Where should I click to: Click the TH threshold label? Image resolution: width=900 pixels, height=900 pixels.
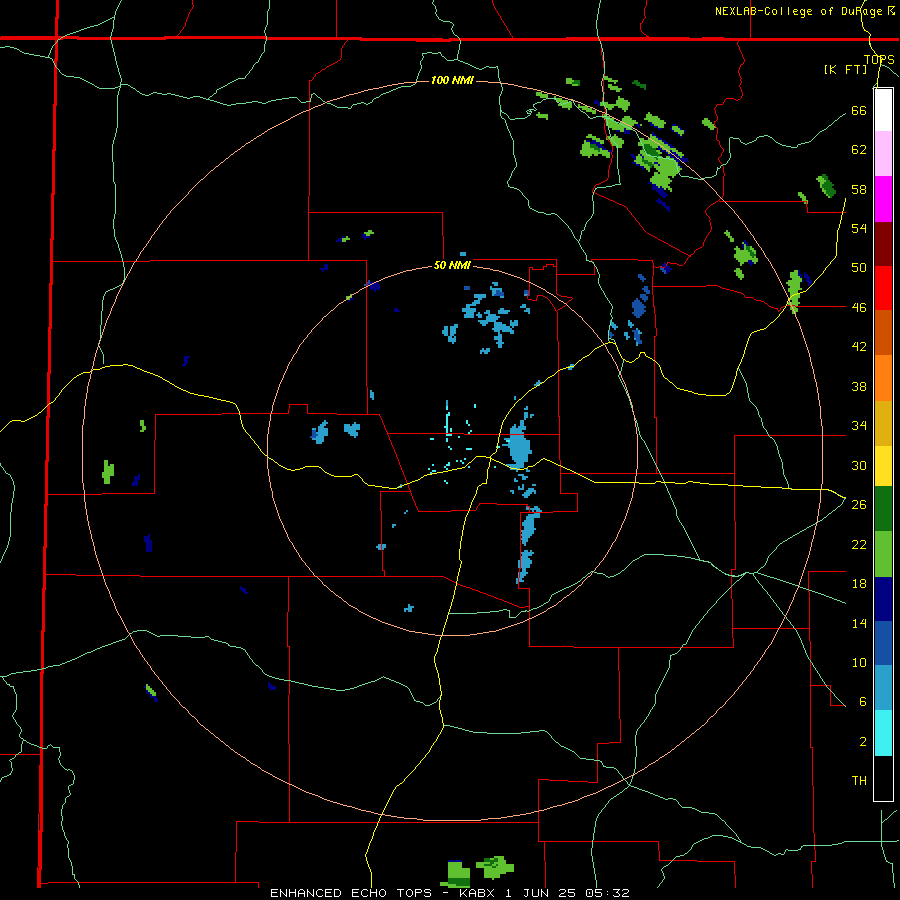[x=859, y=780]
